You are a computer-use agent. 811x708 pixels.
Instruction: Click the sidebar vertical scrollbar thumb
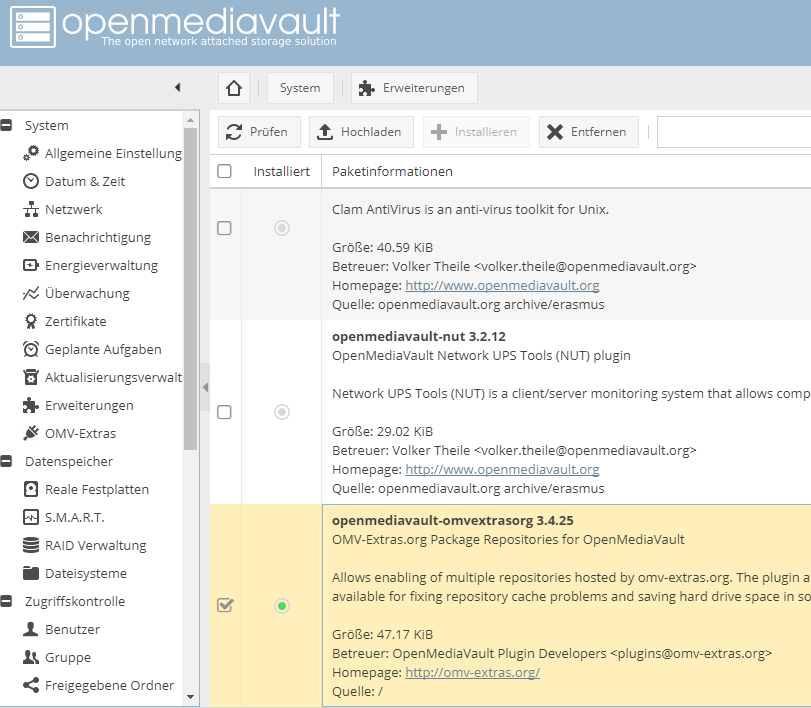click(x=190, y=289)
